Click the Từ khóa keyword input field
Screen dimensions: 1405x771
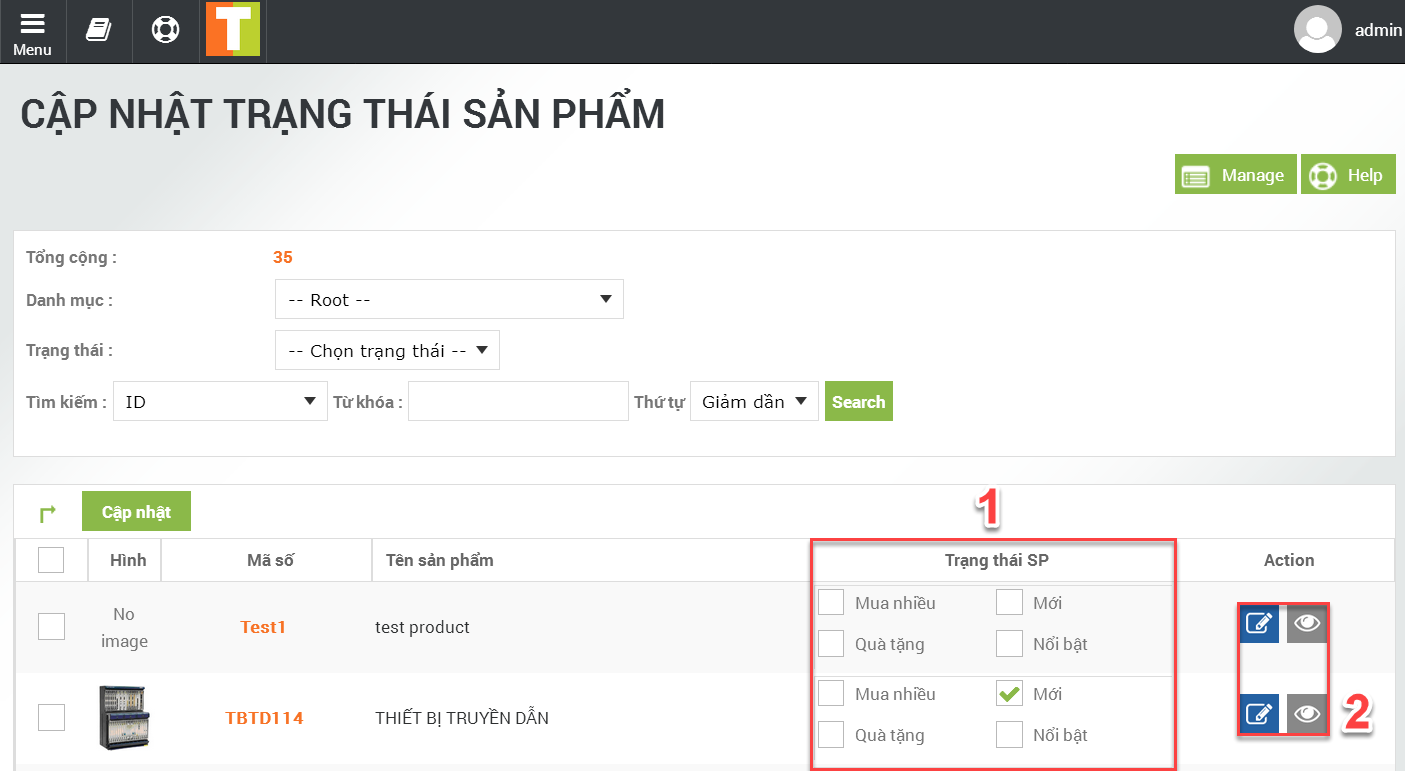pyautogui.click(x=518, y=401)
